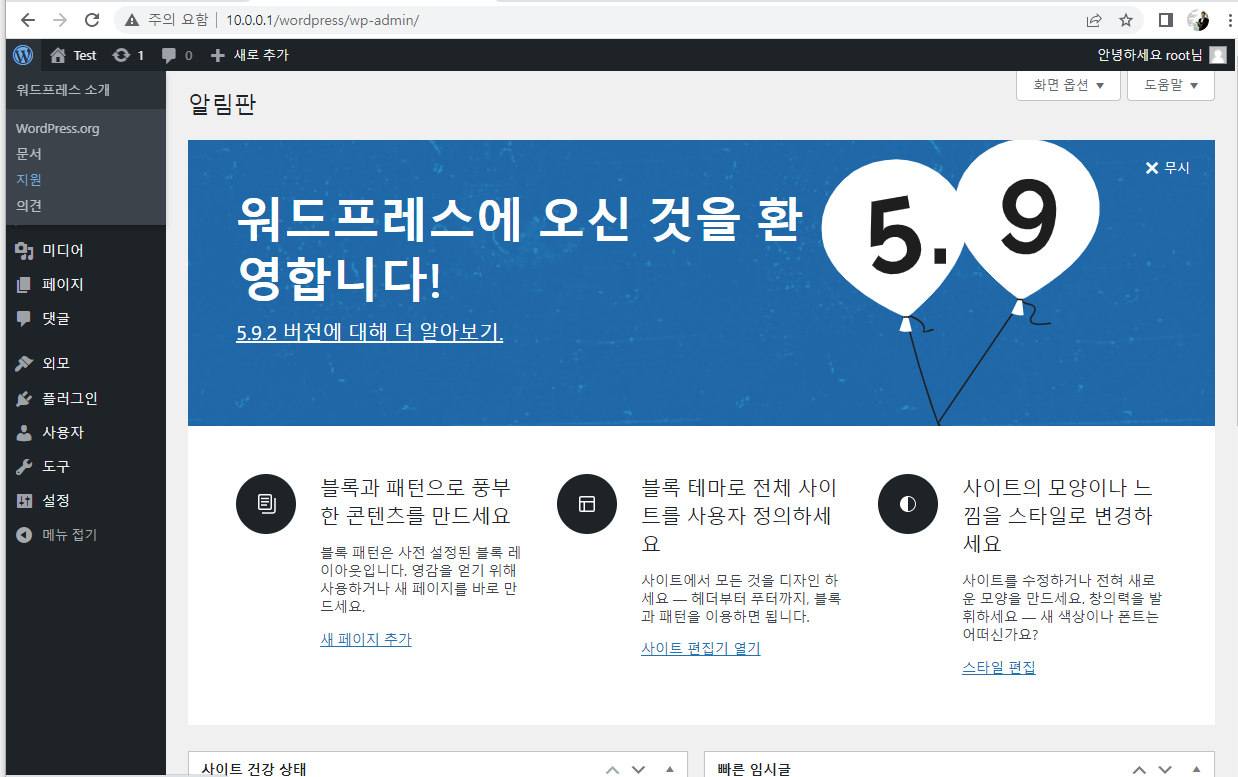
Task: Click the 플러그인 plug icon
Action: tap(25, 398)
